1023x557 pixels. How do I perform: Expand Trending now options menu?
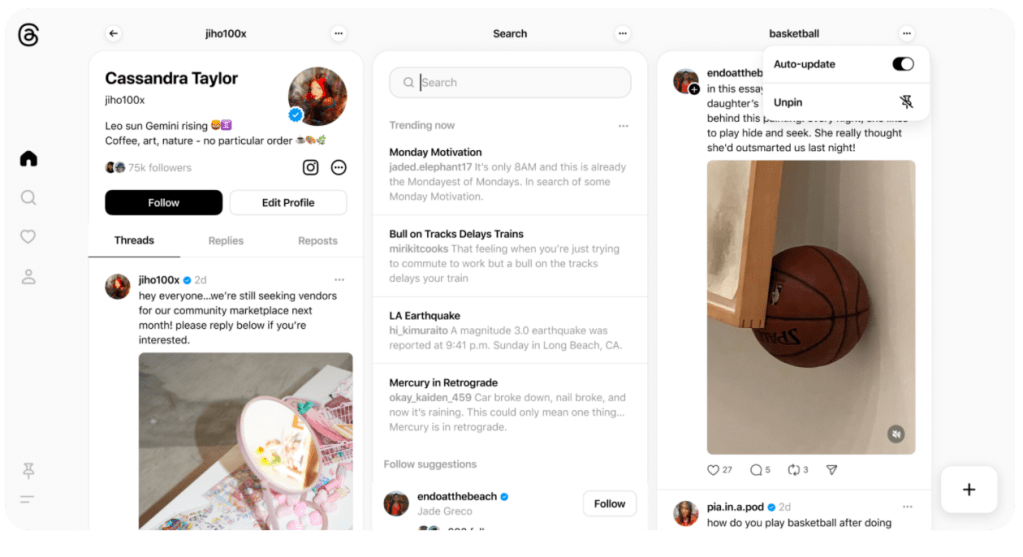[x=623, y=126]
